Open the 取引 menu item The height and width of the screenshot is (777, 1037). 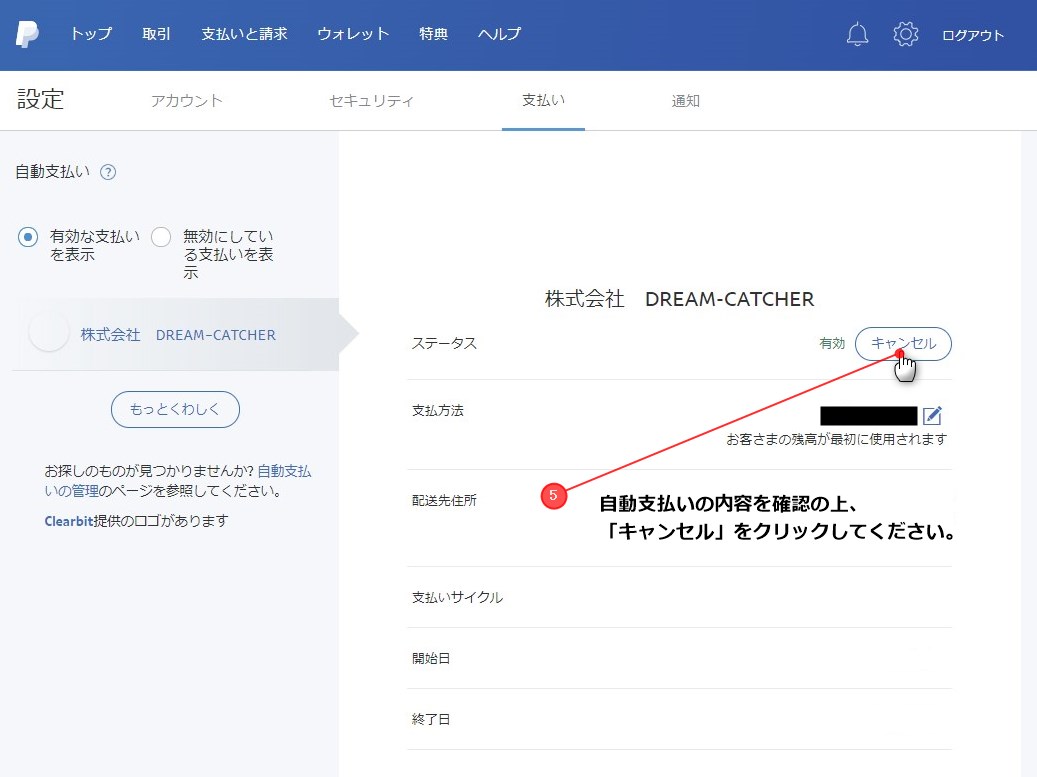[x=156, y=34]
